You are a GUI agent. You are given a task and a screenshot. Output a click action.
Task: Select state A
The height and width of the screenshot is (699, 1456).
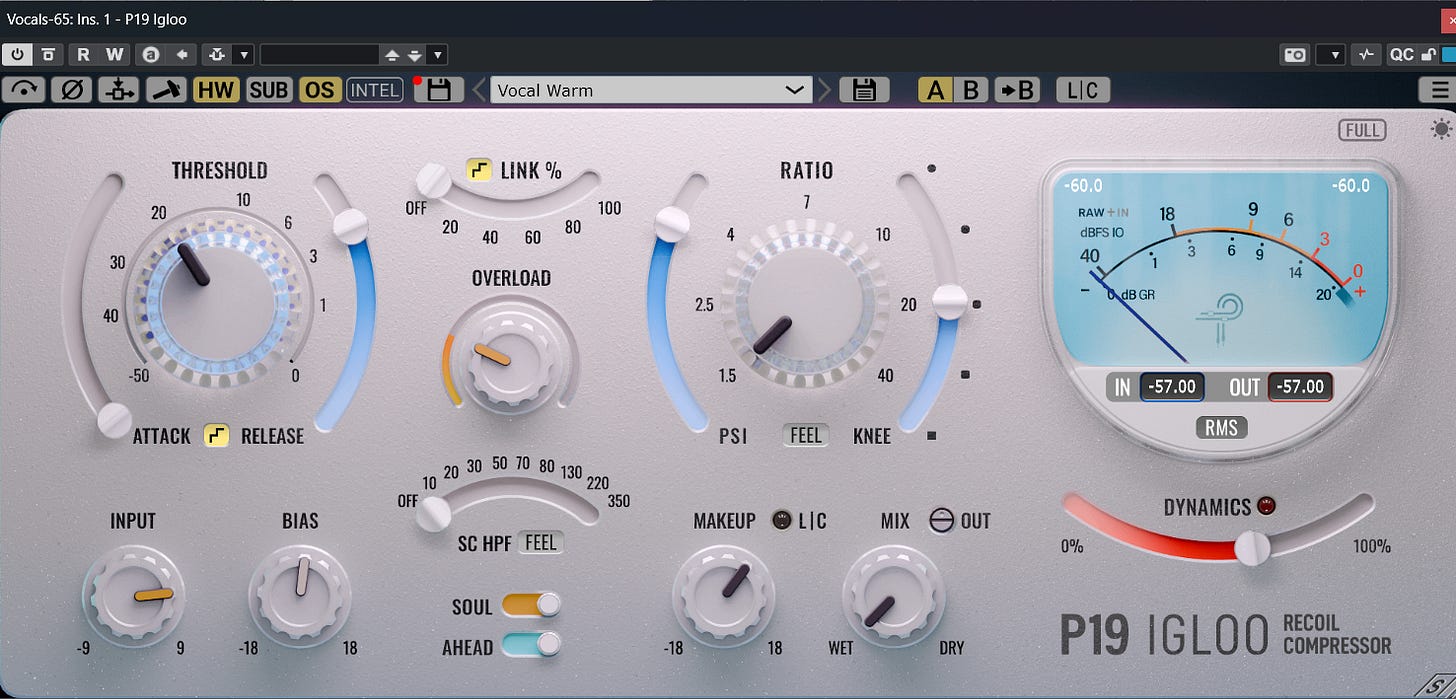(935, 90)
